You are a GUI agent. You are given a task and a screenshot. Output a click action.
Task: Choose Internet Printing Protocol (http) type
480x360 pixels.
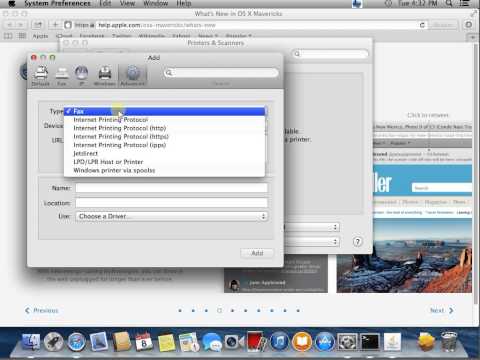(165, 128)
